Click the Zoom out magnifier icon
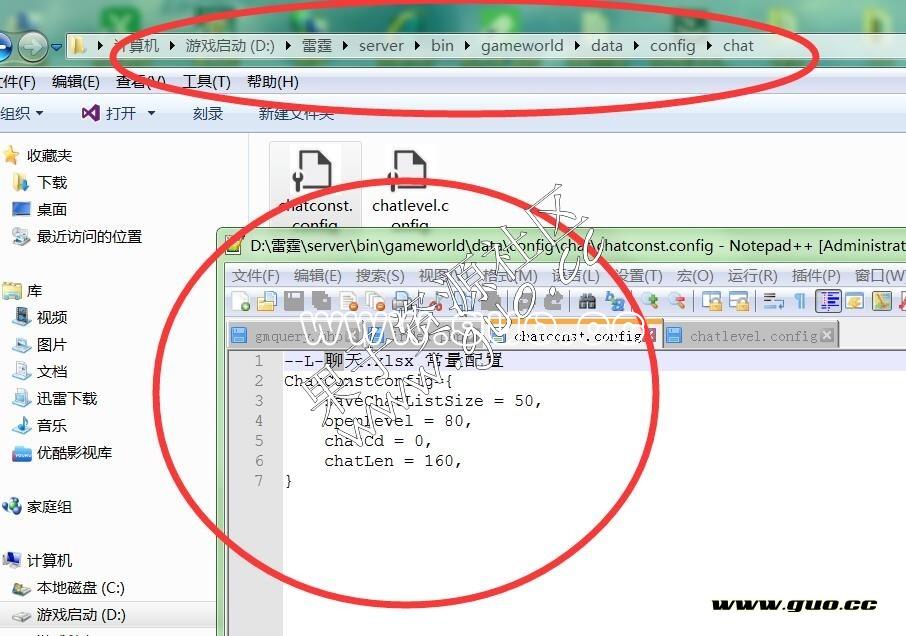This screenshot has width=906, height=636. click(677, 301)
